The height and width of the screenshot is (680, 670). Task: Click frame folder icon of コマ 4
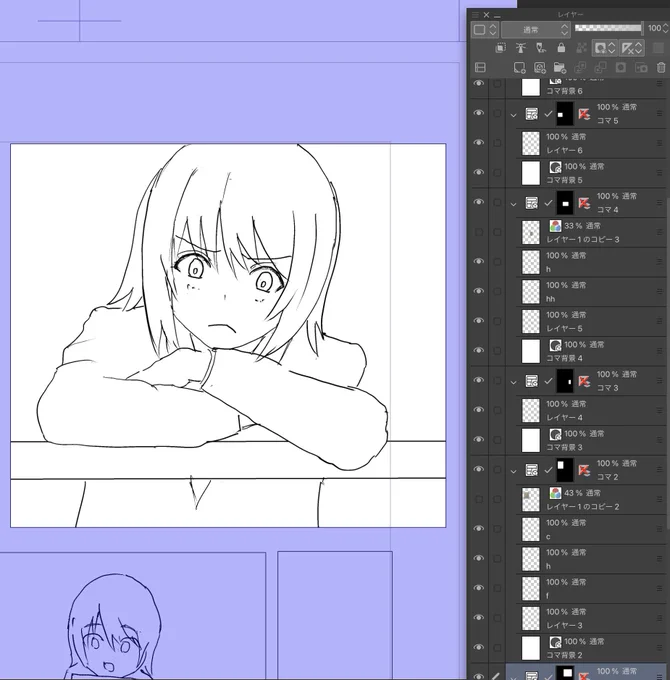tap(532, 203)
